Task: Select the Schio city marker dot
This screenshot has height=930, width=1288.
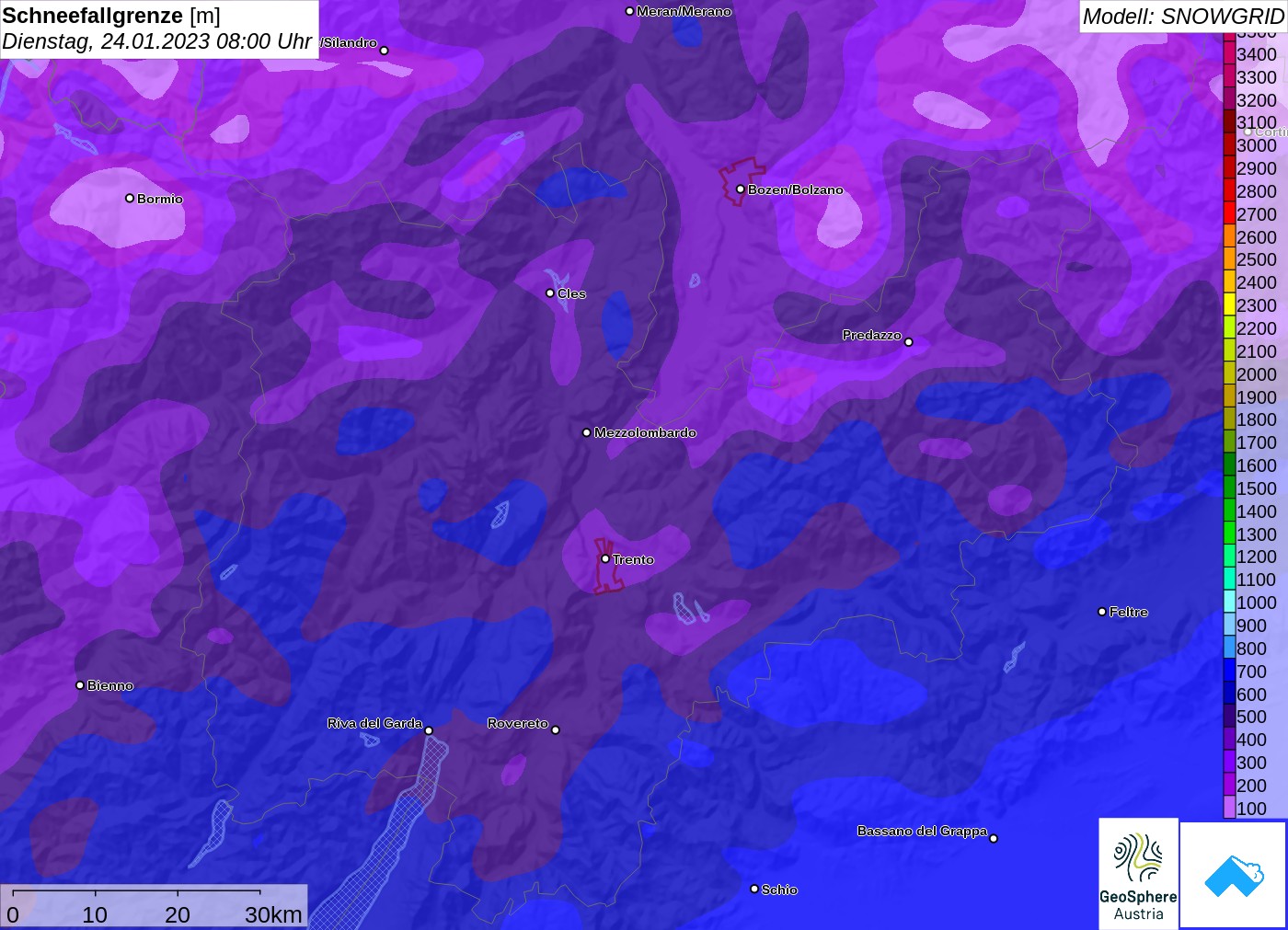Action: pyautogui.click(x=754, y=889)
